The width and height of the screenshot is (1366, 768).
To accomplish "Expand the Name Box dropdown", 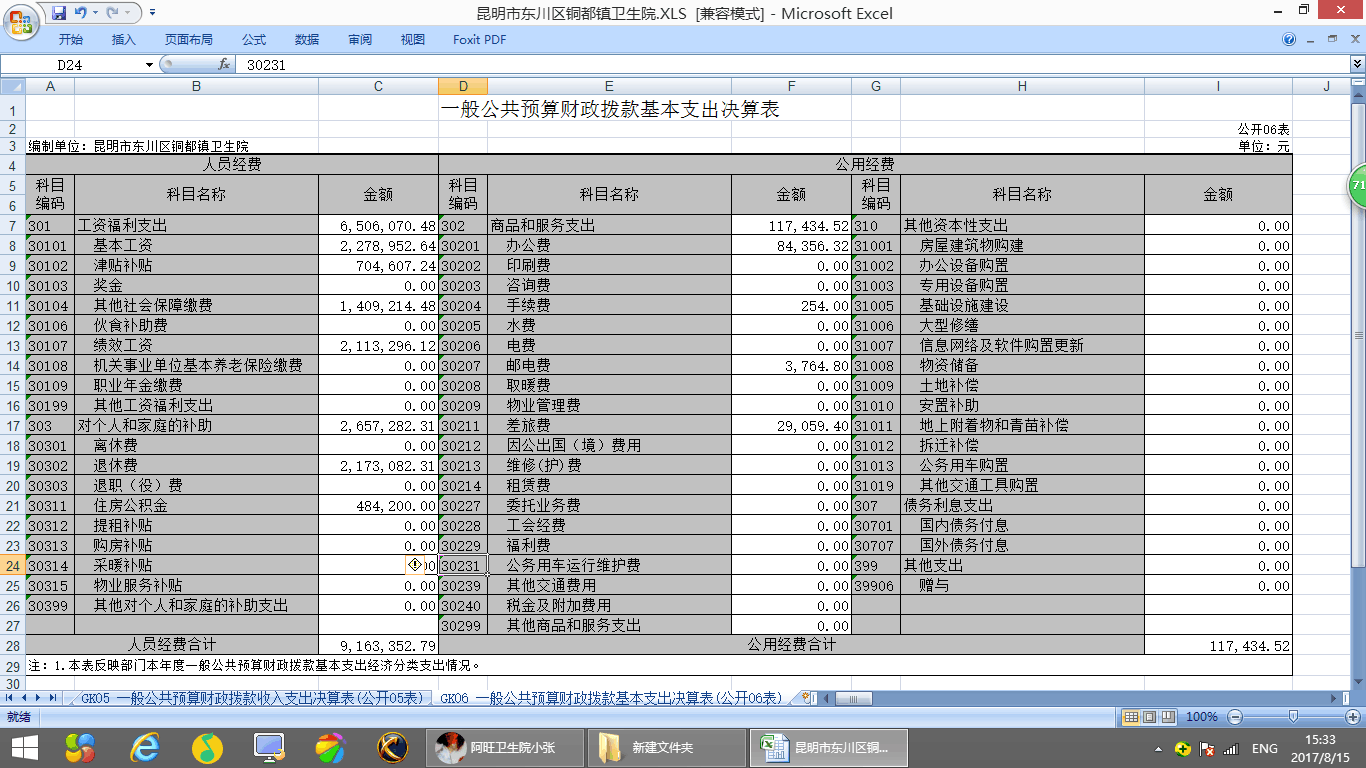I will (x=149, y=64).
